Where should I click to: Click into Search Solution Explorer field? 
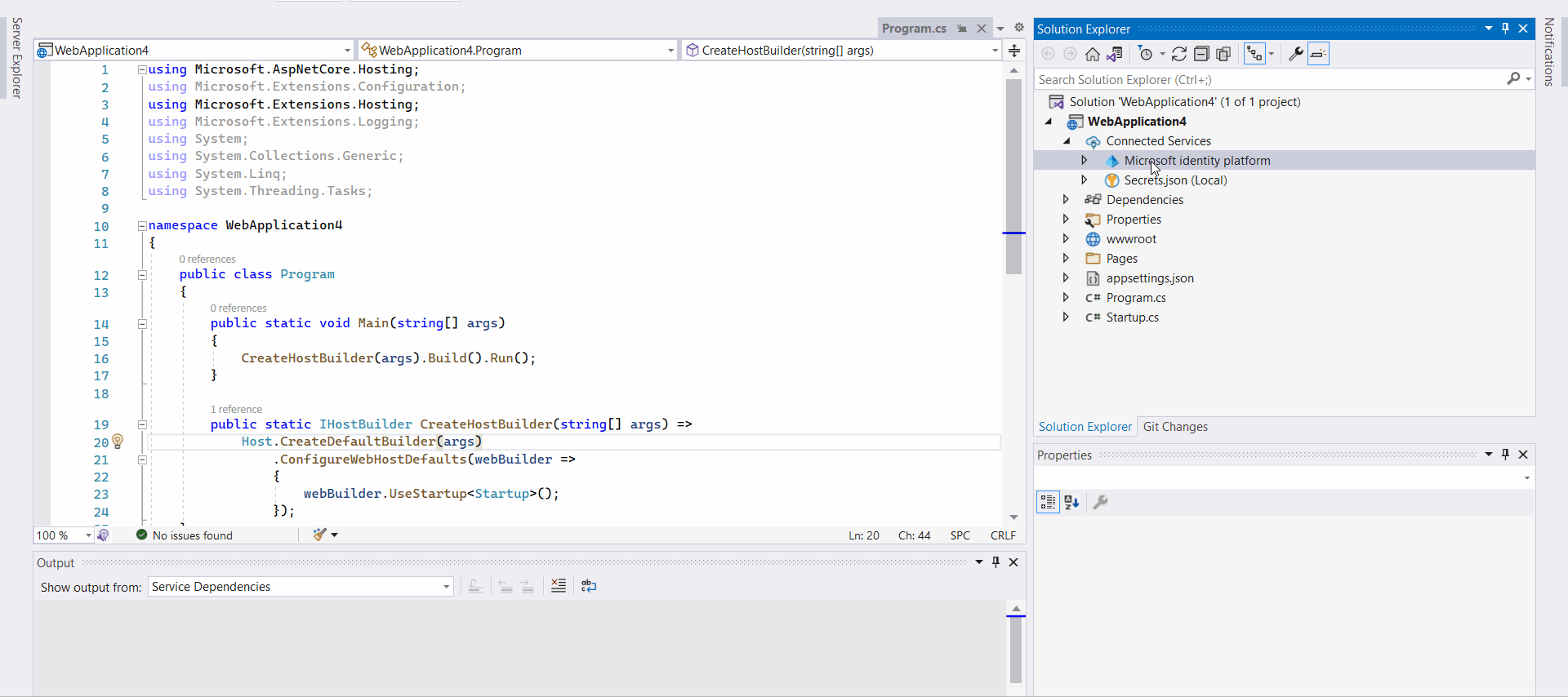(x=1270, y=79)
